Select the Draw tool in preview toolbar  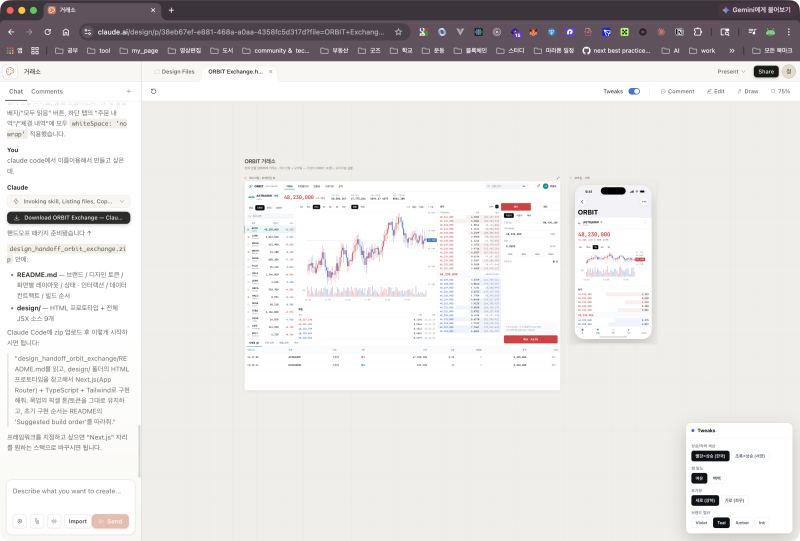coord(747,91)
